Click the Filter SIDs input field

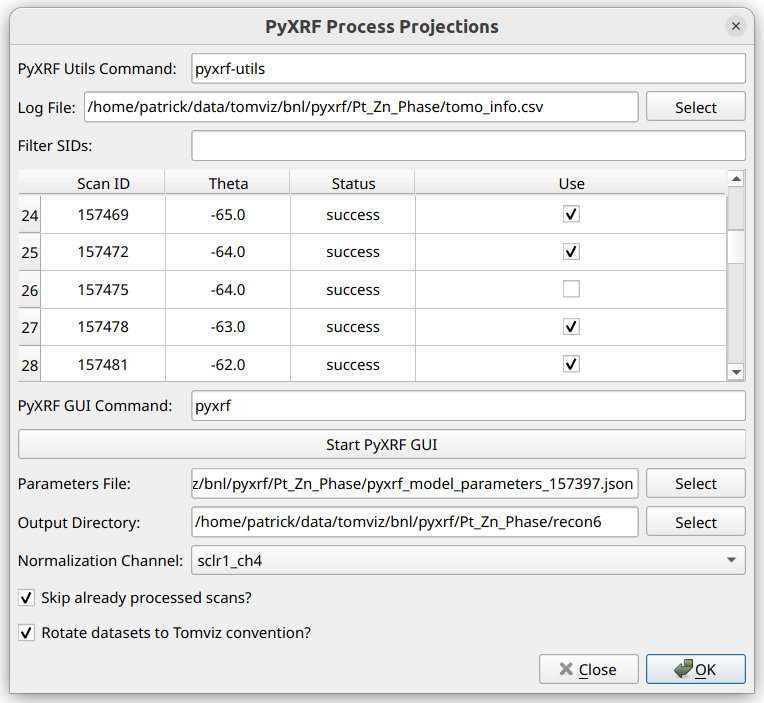[468, 146]
